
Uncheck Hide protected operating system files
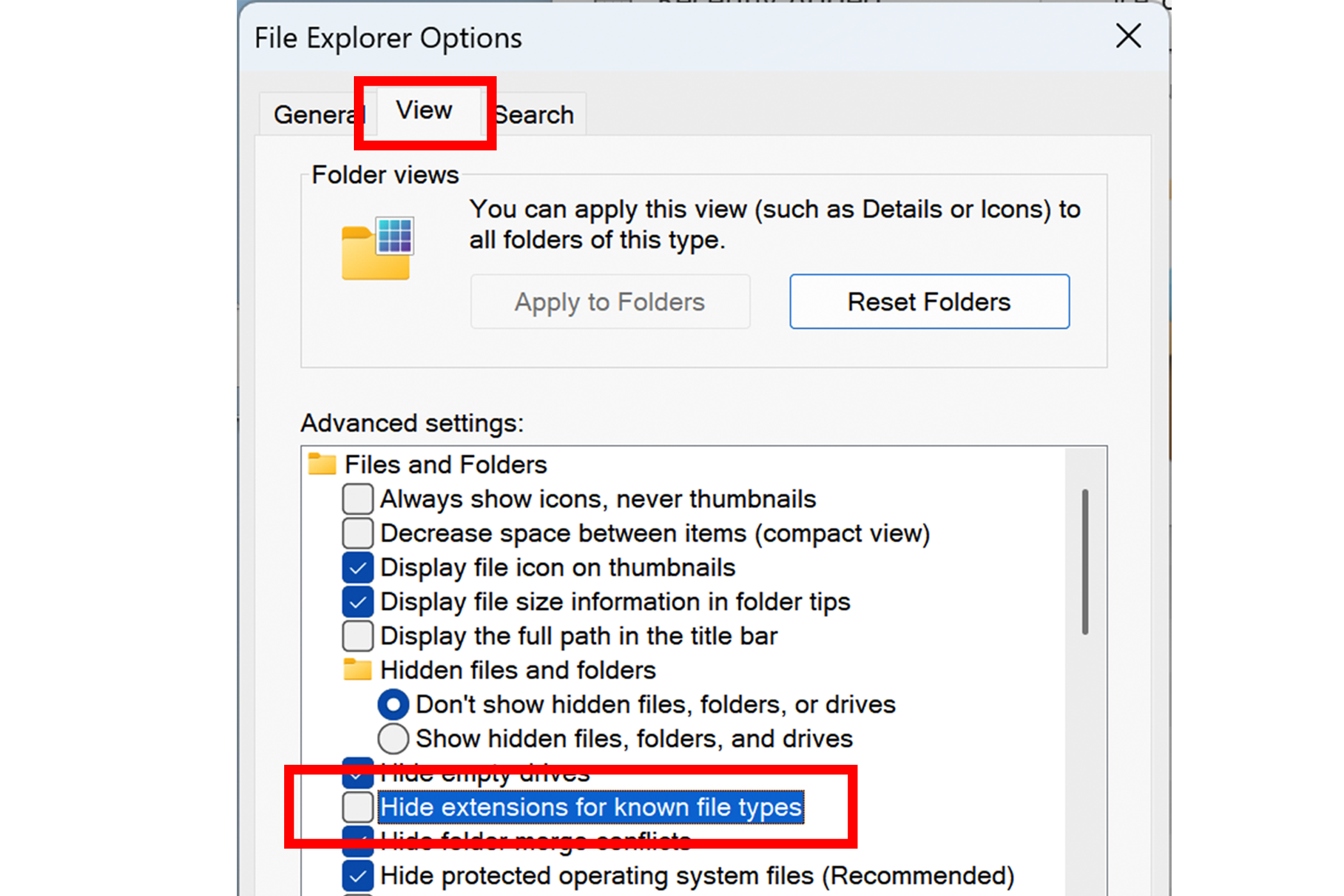click(358, 876)
